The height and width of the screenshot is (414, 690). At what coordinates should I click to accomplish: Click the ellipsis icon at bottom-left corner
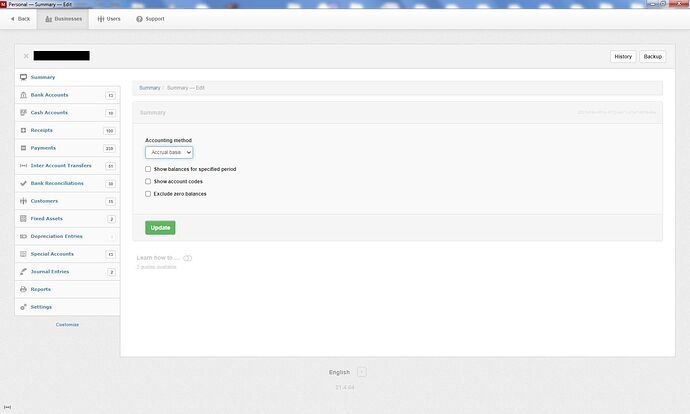(x=7, y=407)
